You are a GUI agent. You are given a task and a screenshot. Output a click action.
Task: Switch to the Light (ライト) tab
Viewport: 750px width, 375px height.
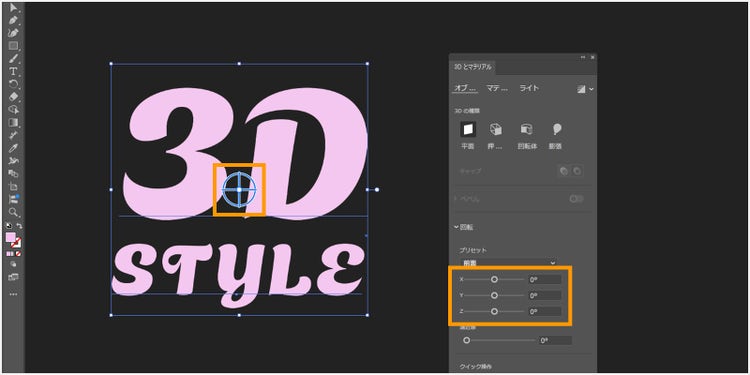pos(529,88)
